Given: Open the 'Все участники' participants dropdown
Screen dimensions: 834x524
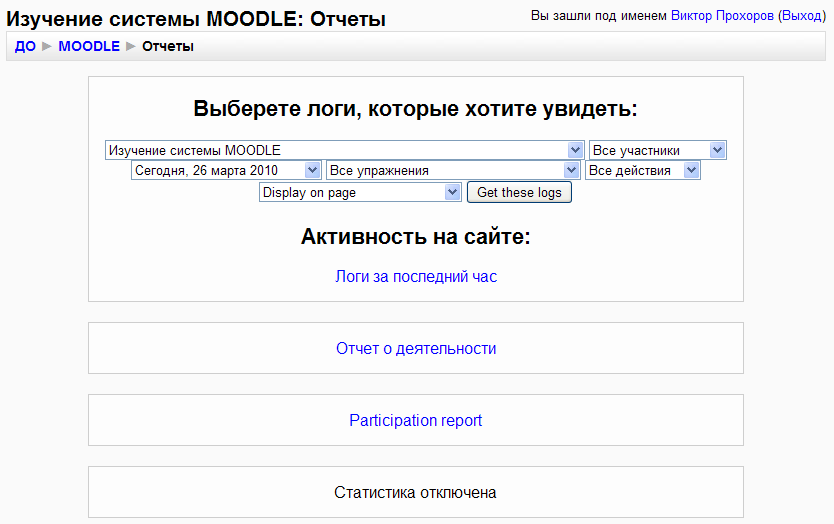Looking at the screenshot, I should (x=657, y=150).
